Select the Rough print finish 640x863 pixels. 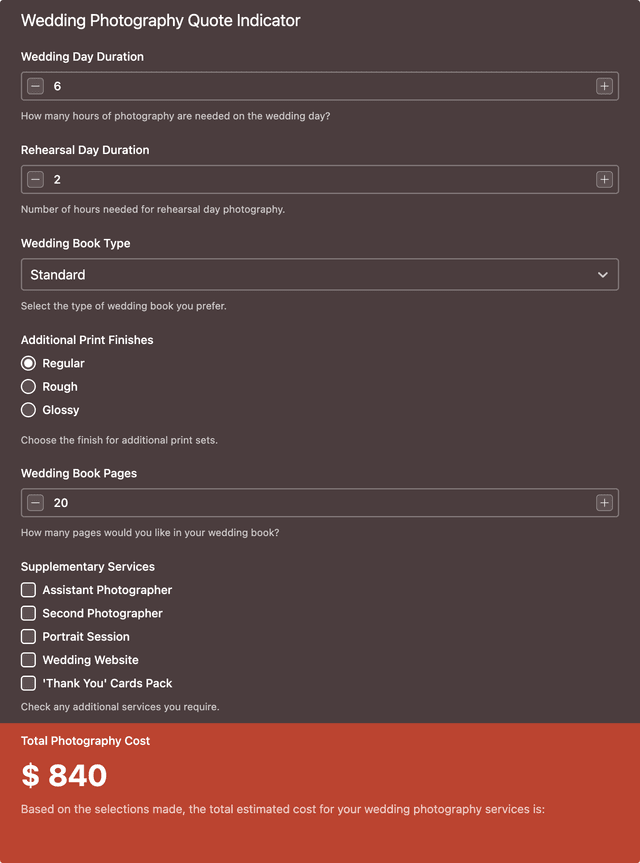point(29,387)
